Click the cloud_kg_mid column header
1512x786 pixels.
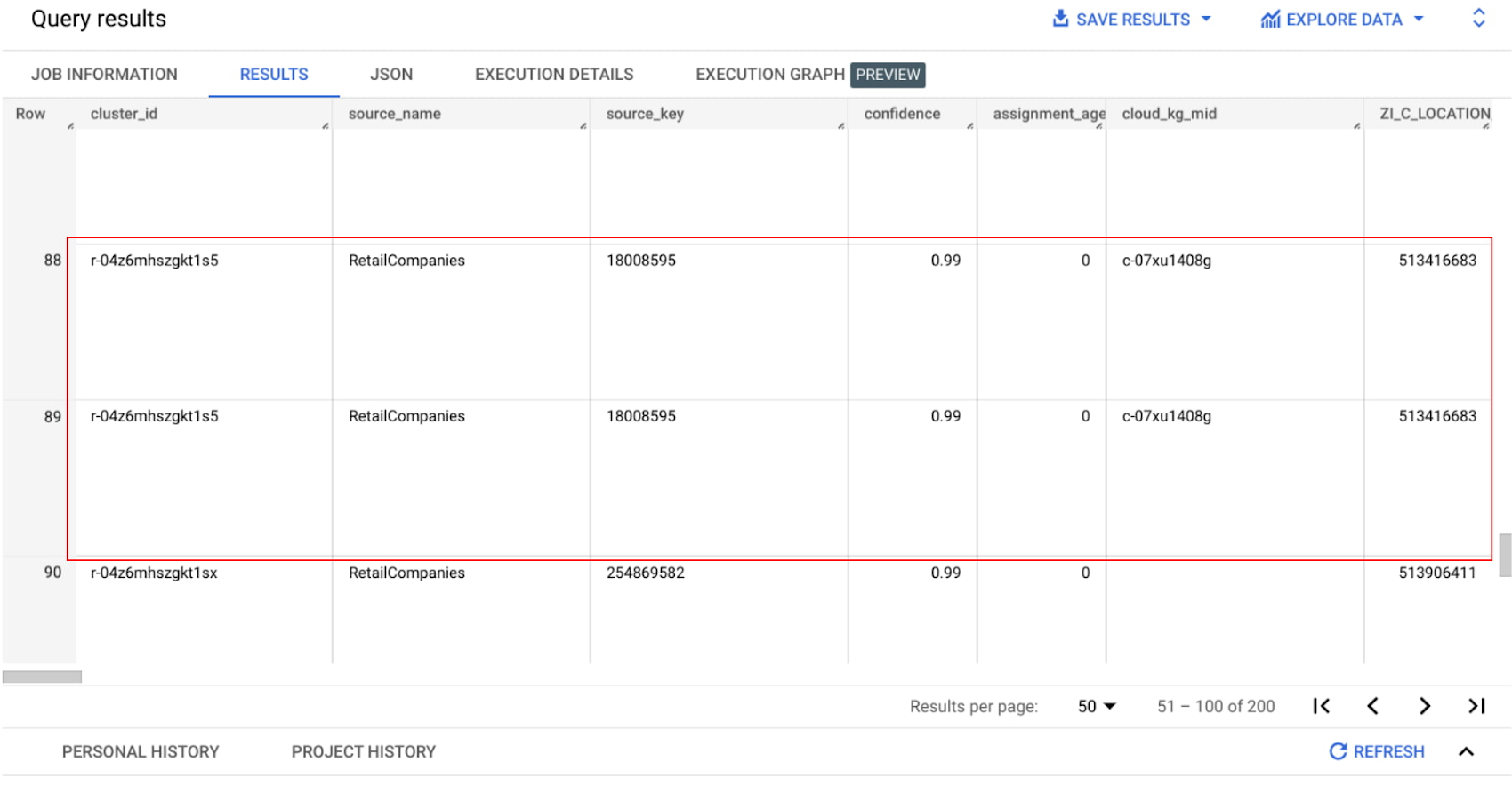coord(1169,114)
